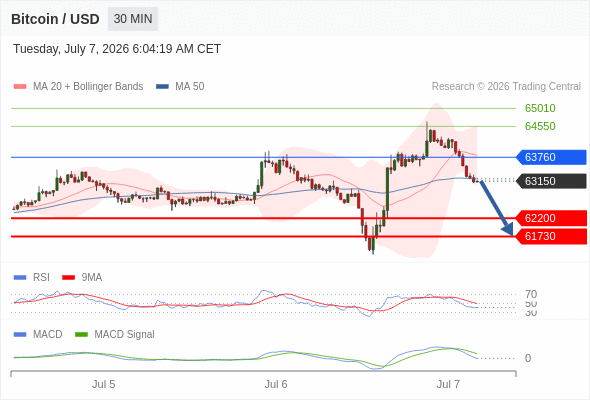Click the Jul 5 date axis label

[x=103, y=384]
